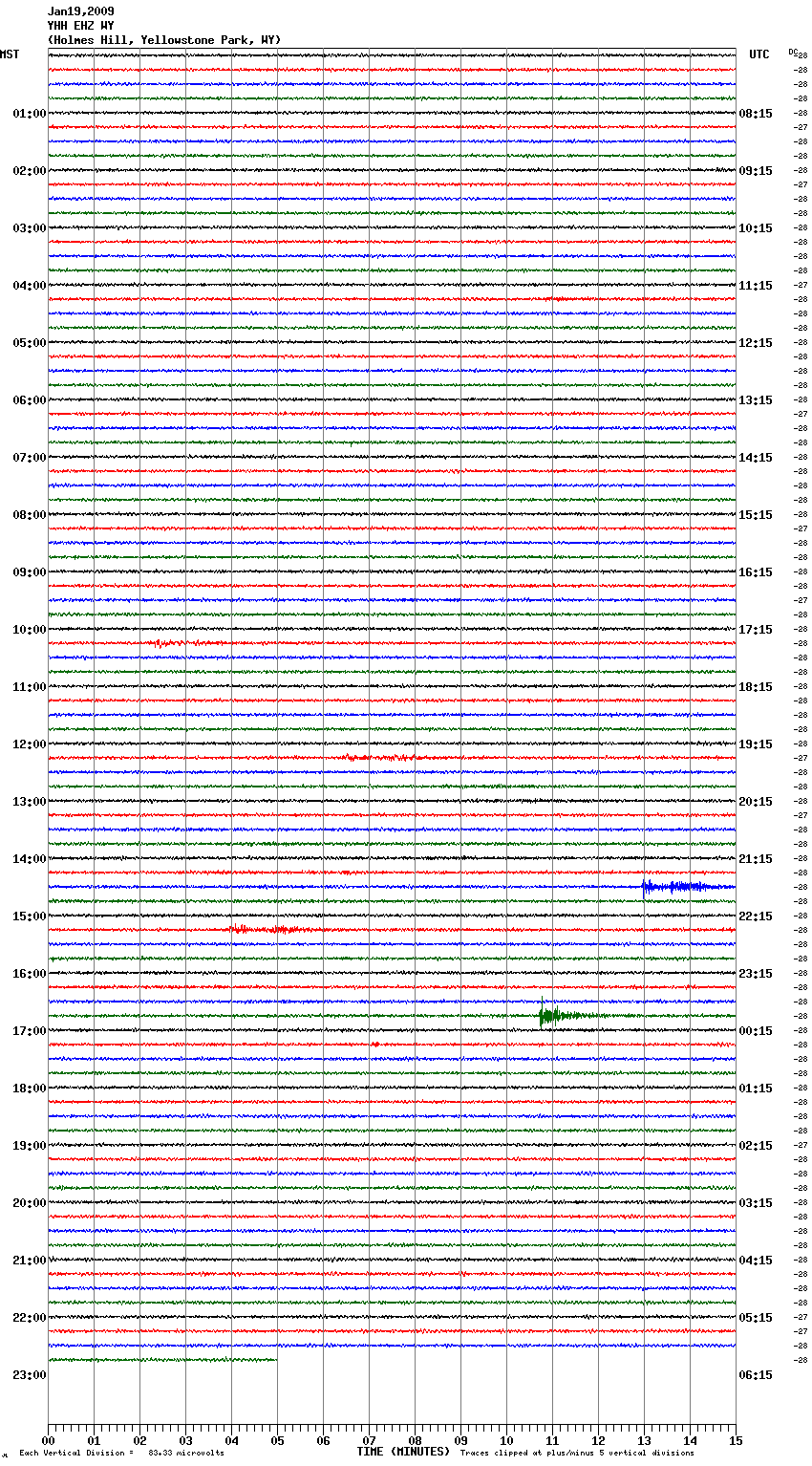Click the 05 minute axis tick label

pyautogui.click(x=277, y=1440)
